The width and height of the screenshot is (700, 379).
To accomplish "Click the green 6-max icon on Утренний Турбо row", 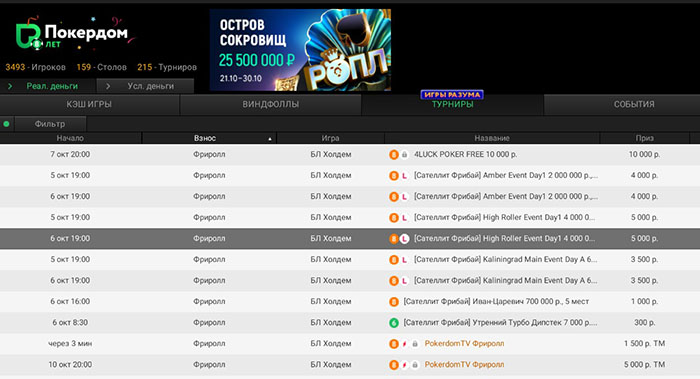I will click(x=394, y=323).
